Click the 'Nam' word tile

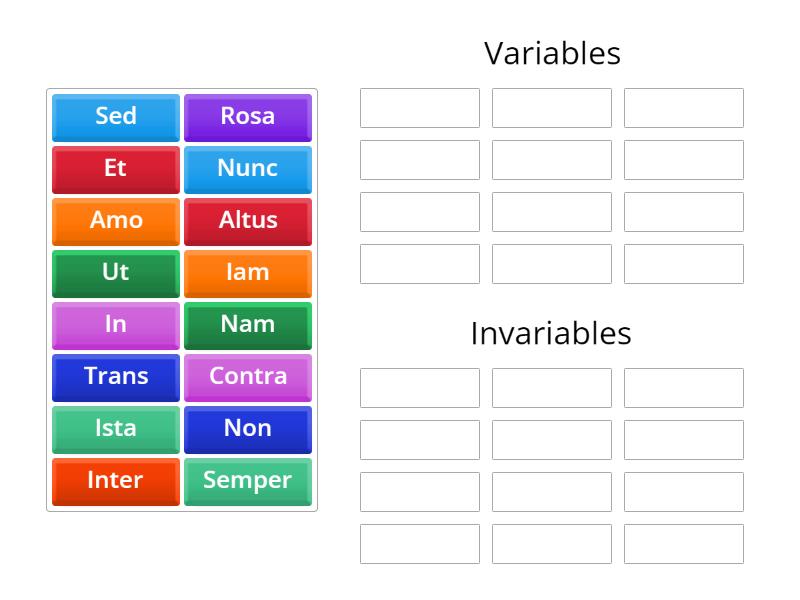tap(248, 325)
